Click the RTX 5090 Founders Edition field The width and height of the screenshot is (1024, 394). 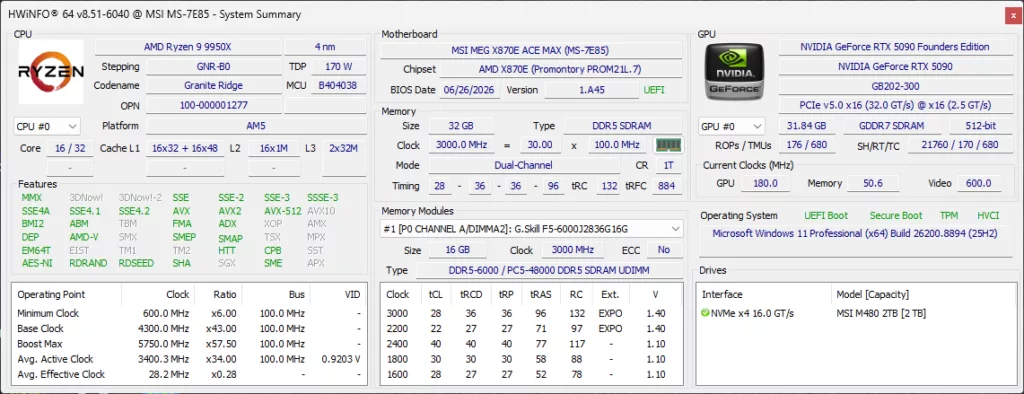point(895,47)
